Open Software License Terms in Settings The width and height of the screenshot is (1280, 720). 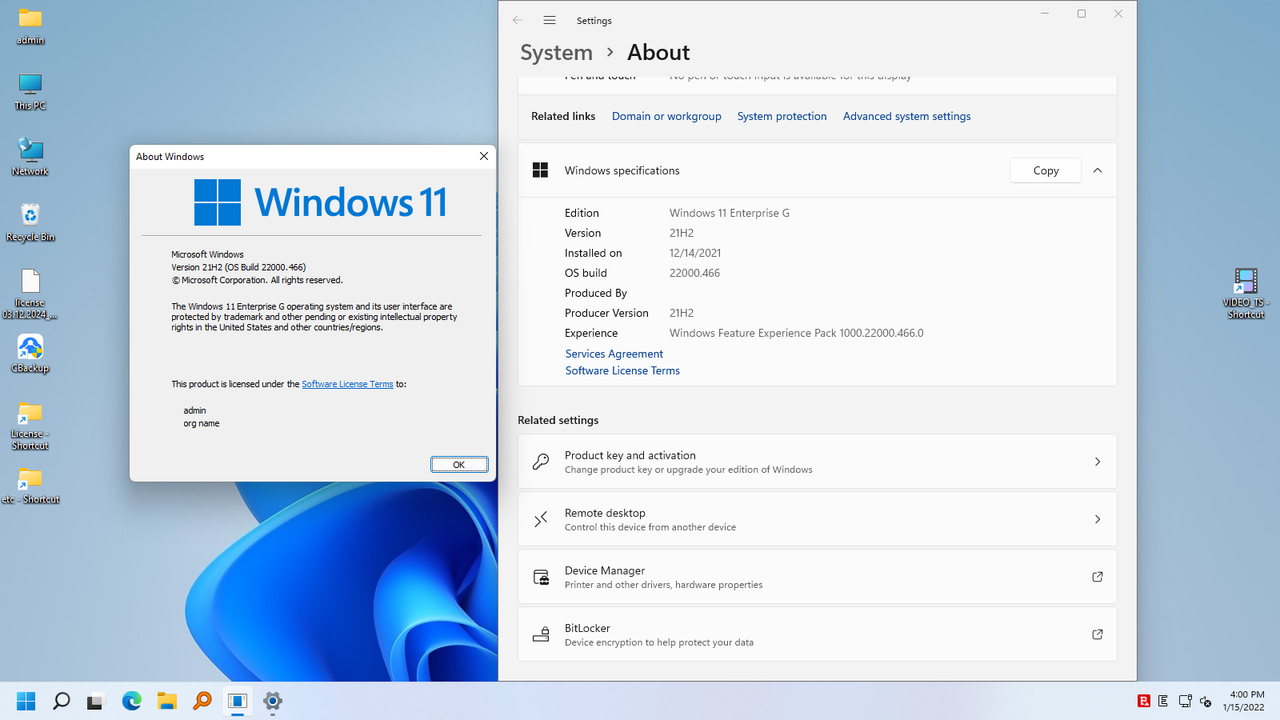point(622,370)
